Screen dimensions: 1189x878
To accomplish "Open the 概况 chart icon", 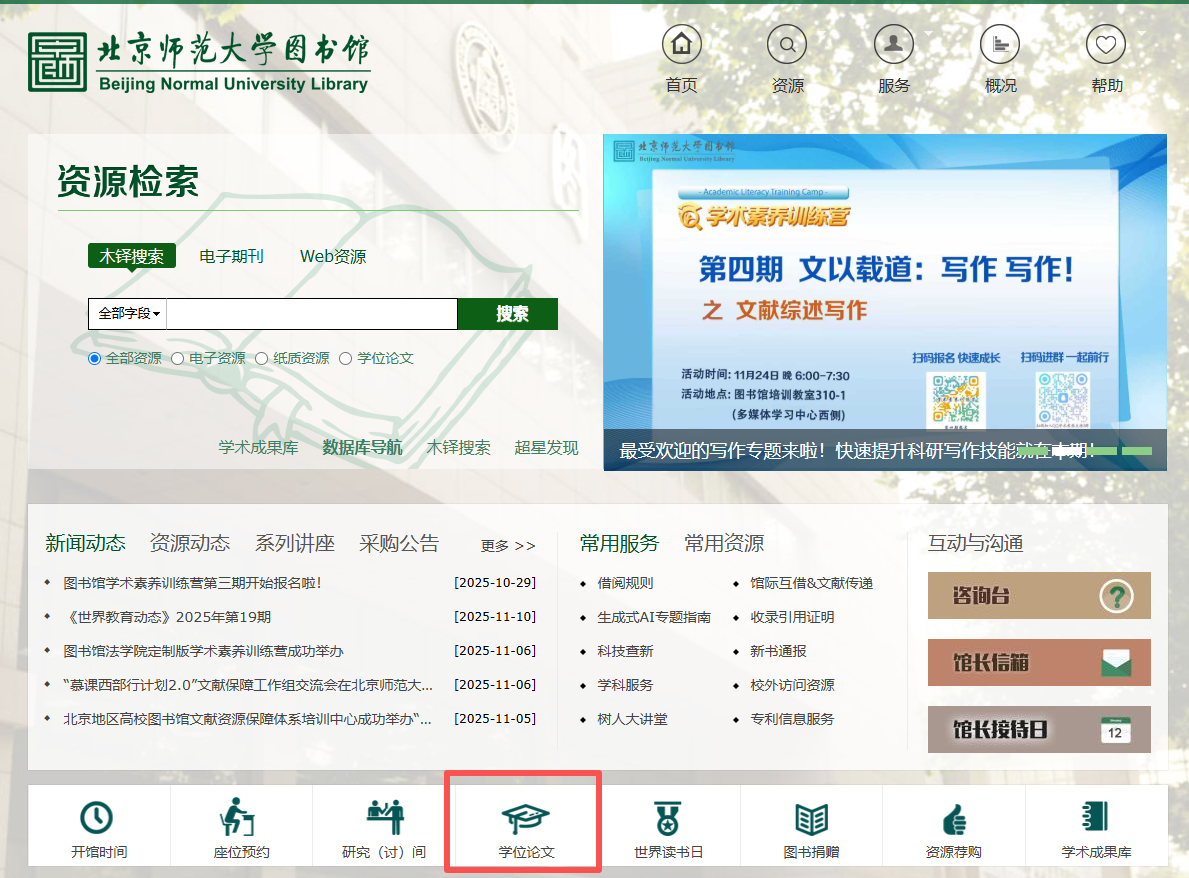I will 999,45.
